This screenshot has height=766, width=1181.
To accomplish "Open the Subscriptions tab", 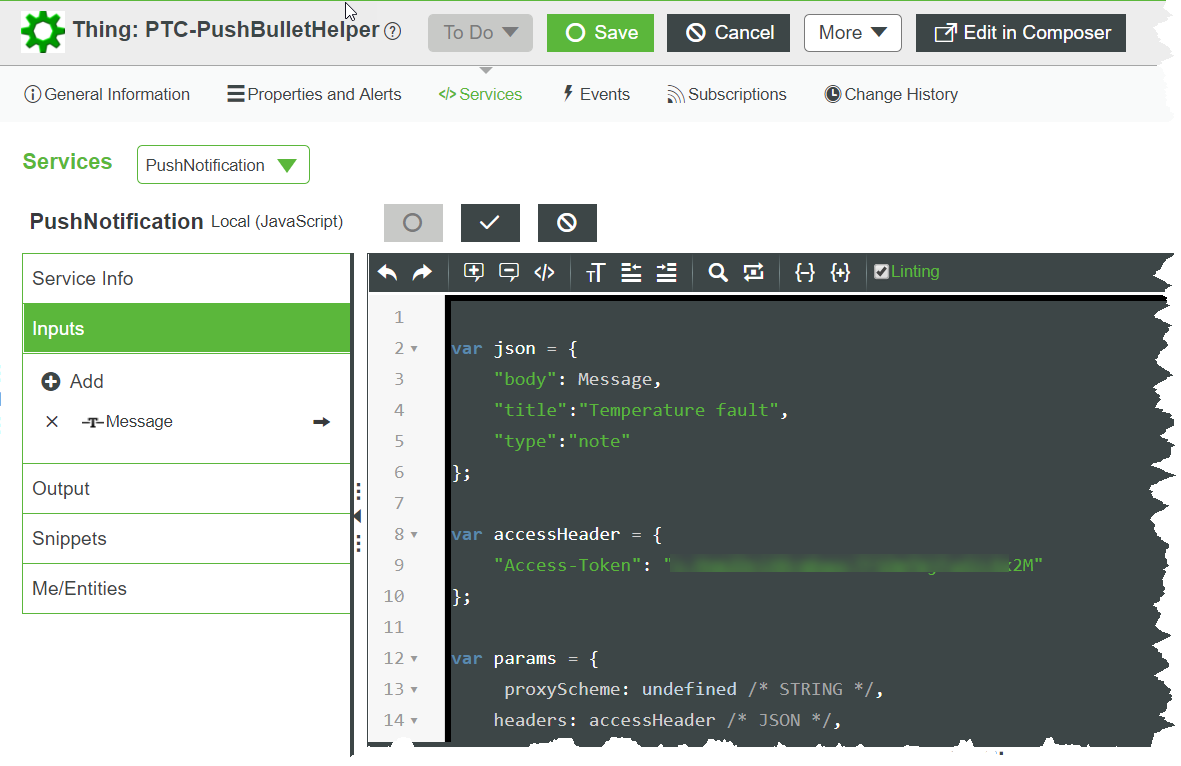I will point(727,94).
